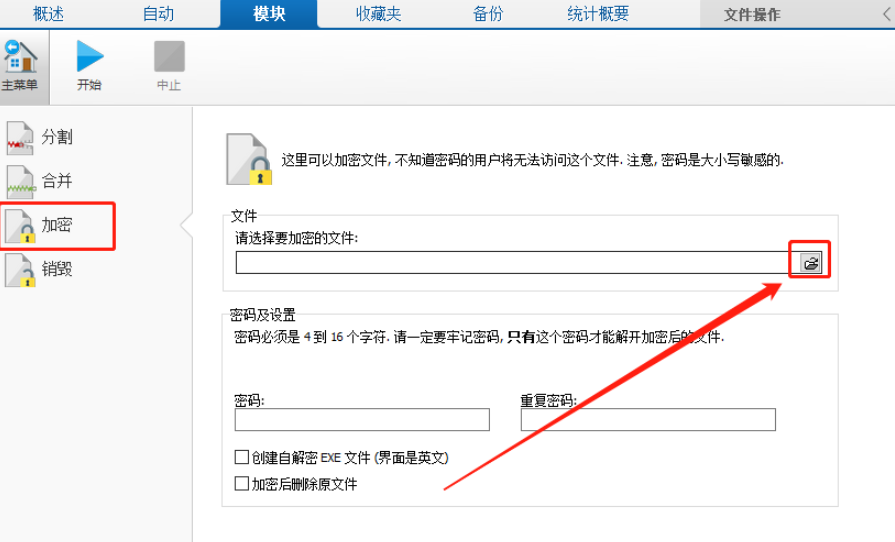Open the 收藏夹 tab
This screenshot has height=542, width=895.
click(x=378, y=14)
